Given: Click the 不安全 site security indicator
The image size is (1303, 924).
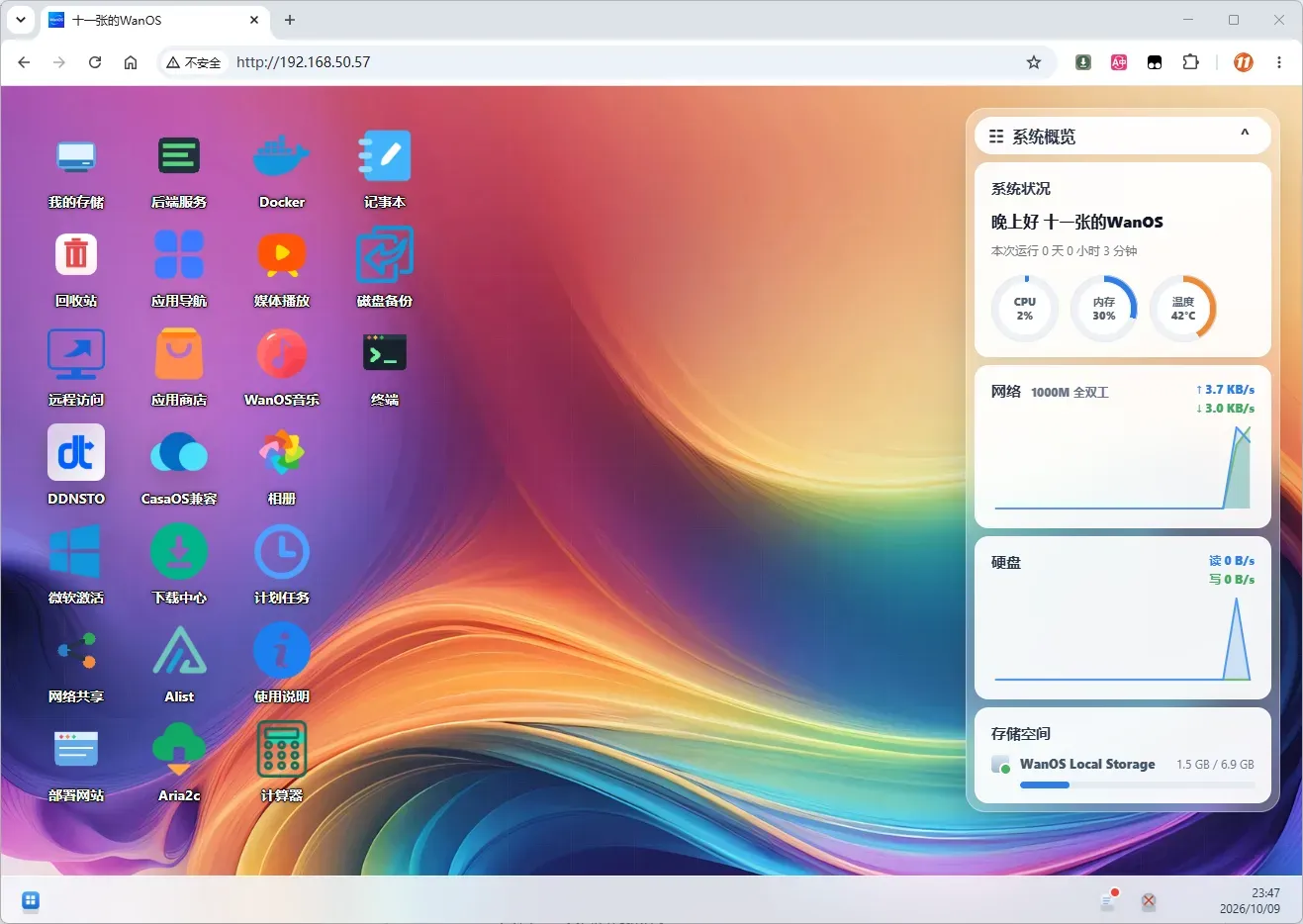Looking at the screenshot, I should coord(194,62).
